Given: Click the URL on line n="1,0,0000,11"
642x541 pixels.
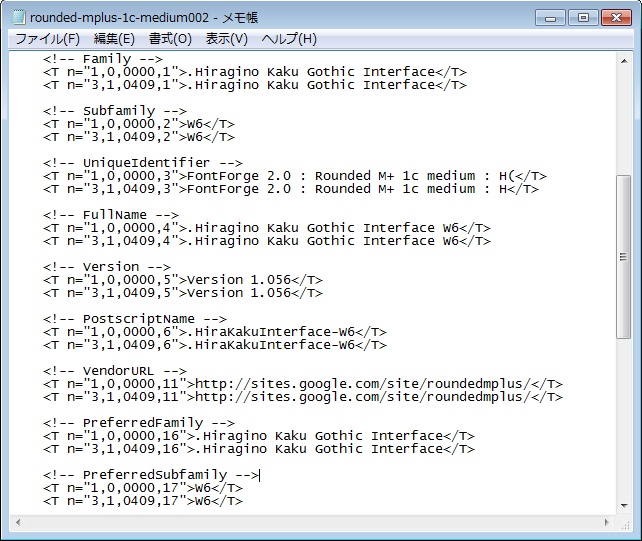Looking at the screenshot, I should [x=363, y=384].
